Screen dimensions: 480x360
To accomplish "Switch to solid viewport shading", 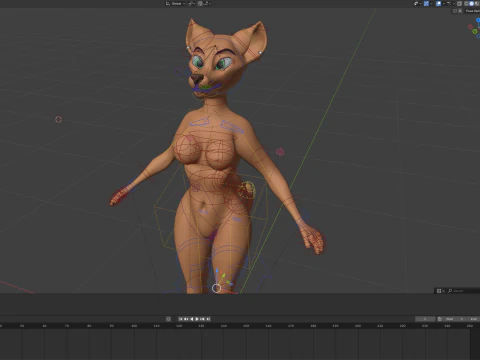I will (471, 3).
